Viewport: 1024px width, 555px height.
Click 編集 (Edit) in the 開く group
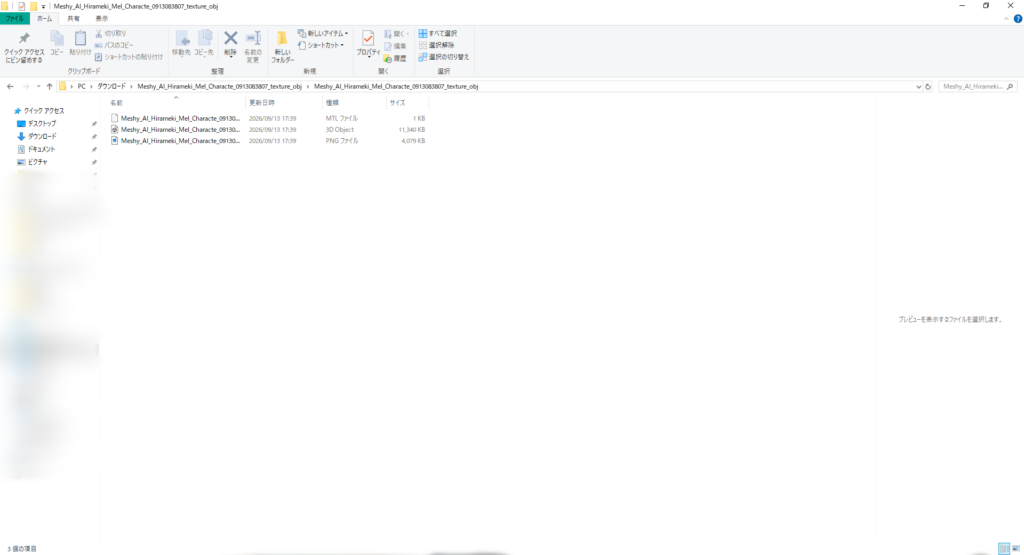click(x=395, y=46)
